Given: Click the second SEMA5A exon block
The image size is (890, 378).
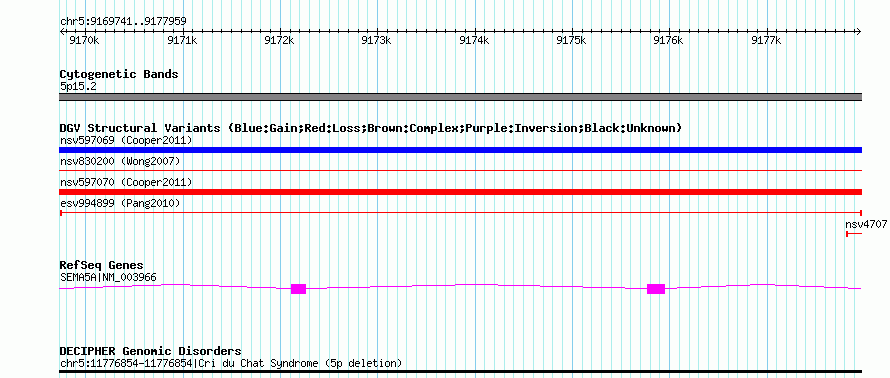Looking at the screenshot, I should pyautogui.click(x=656, y=289).
